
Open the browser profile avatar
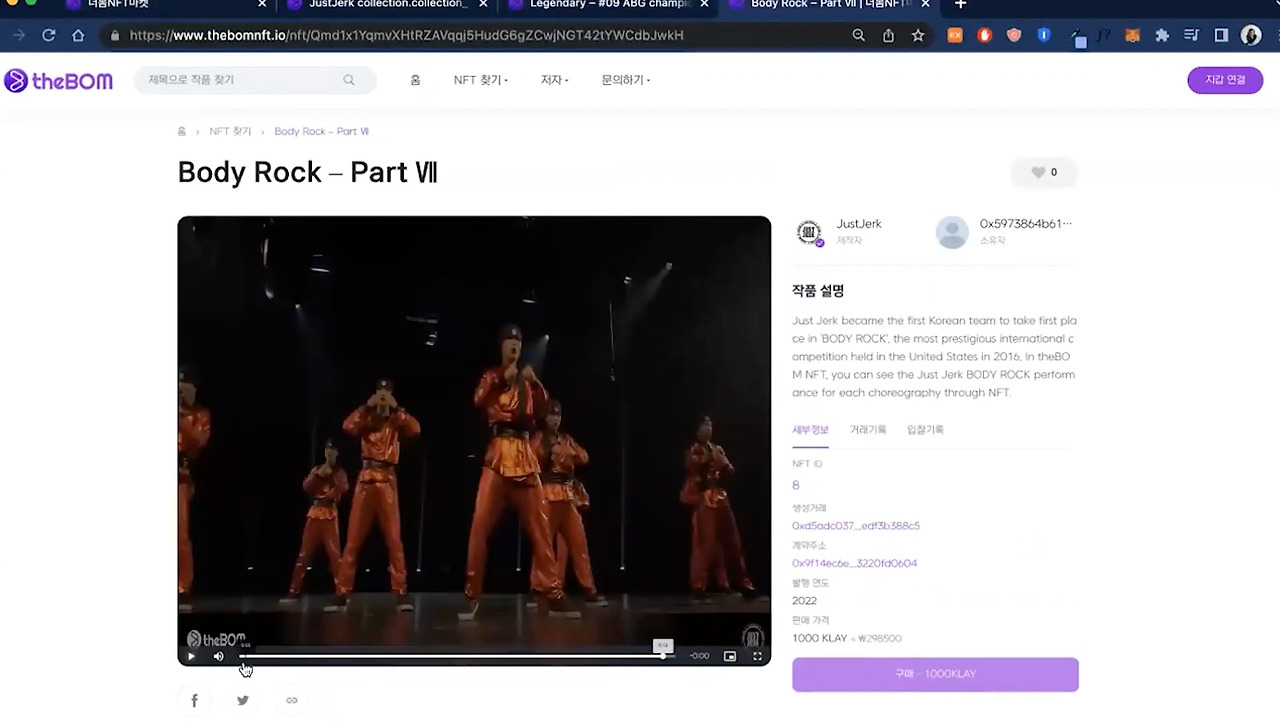point(1251,35)
